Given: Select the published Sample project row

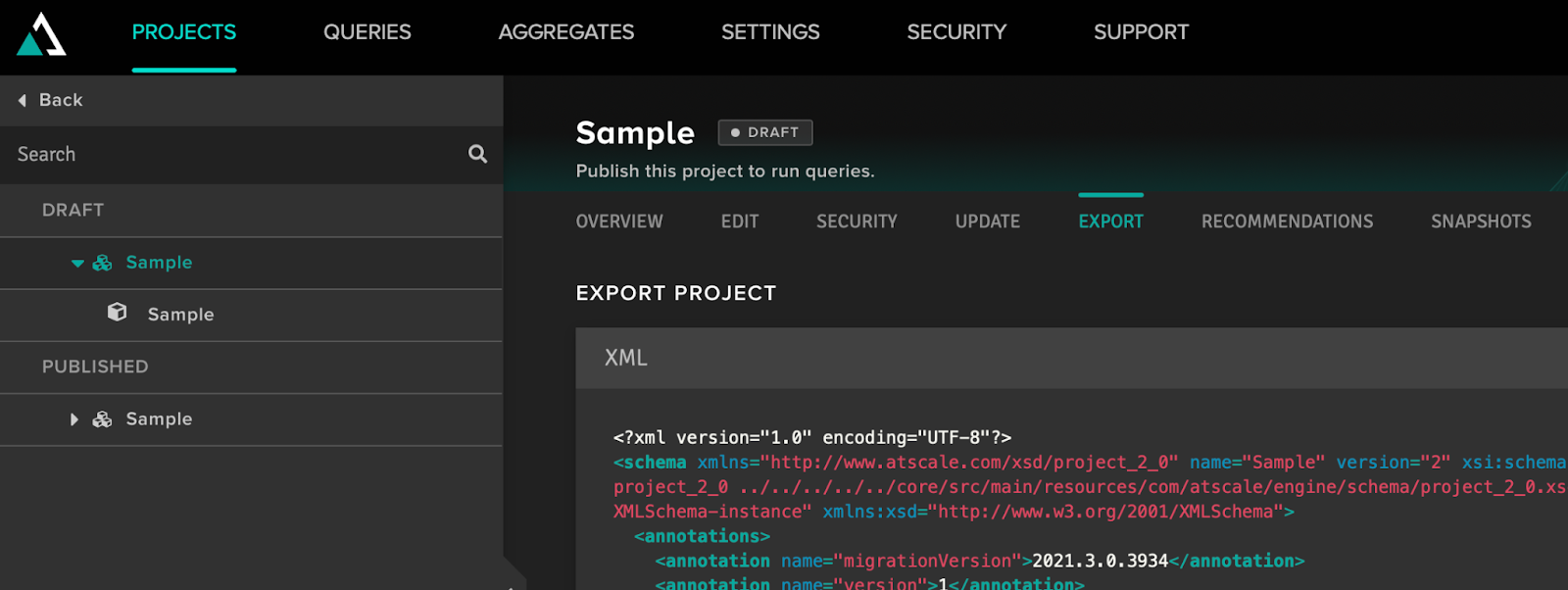Looking at the screenshot, I should (x=251, y=419).
